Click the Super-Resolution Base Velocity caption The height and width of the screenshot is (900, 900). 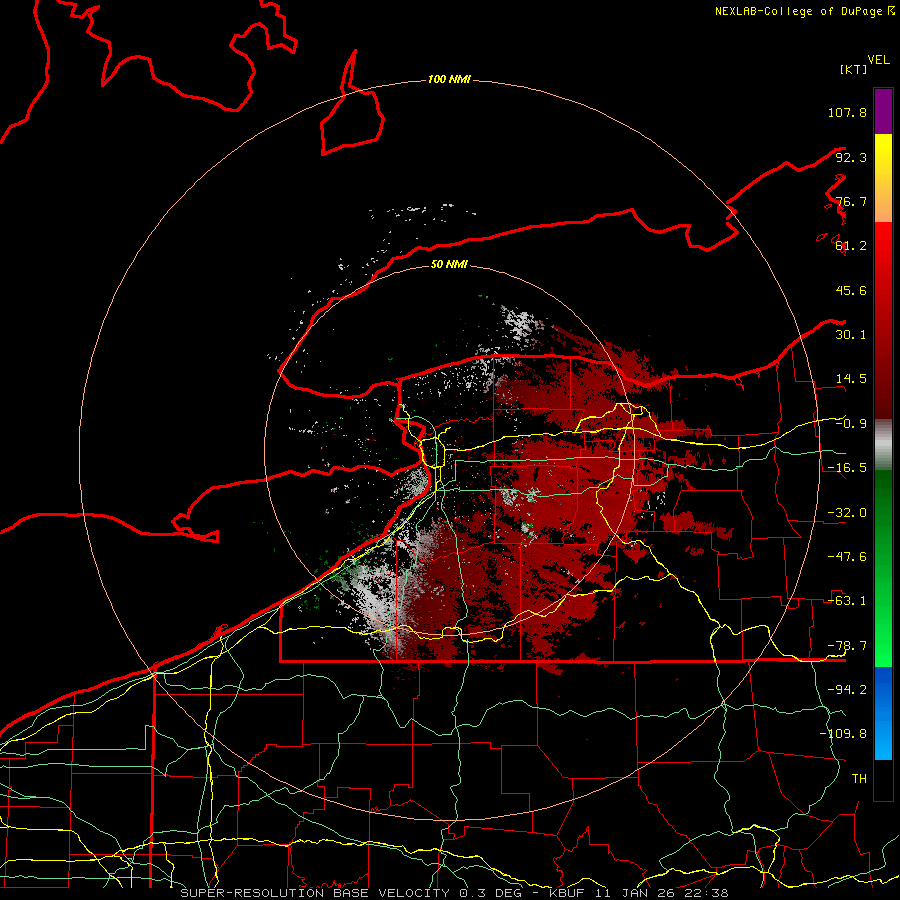click(x=454, y=893)
